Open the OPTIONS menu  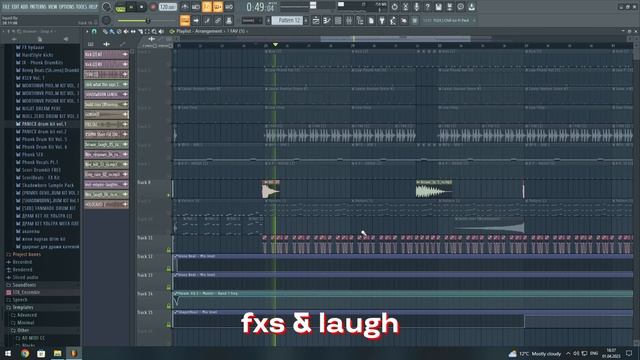[67, 7]
